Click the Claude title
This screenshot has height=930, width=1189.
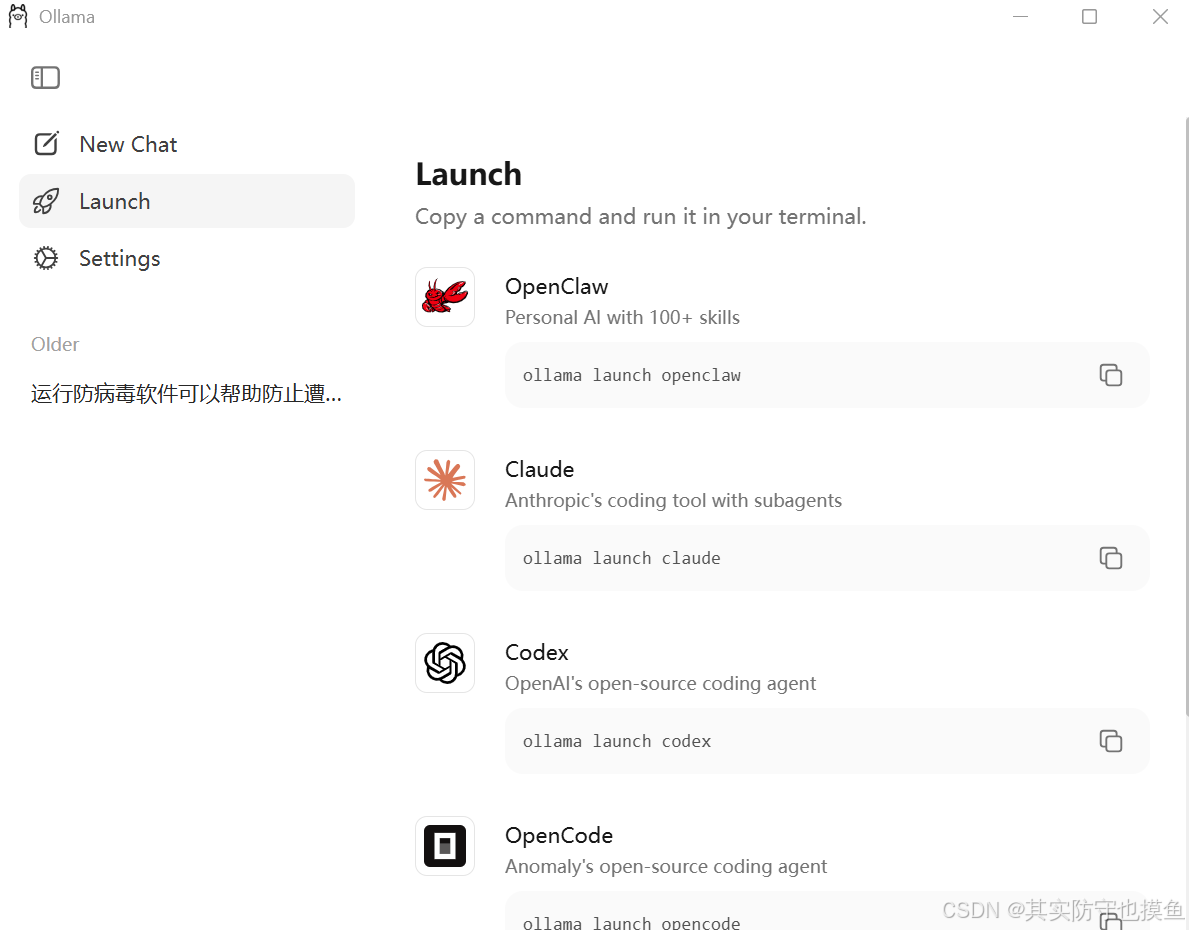click(x=539, y=470)
